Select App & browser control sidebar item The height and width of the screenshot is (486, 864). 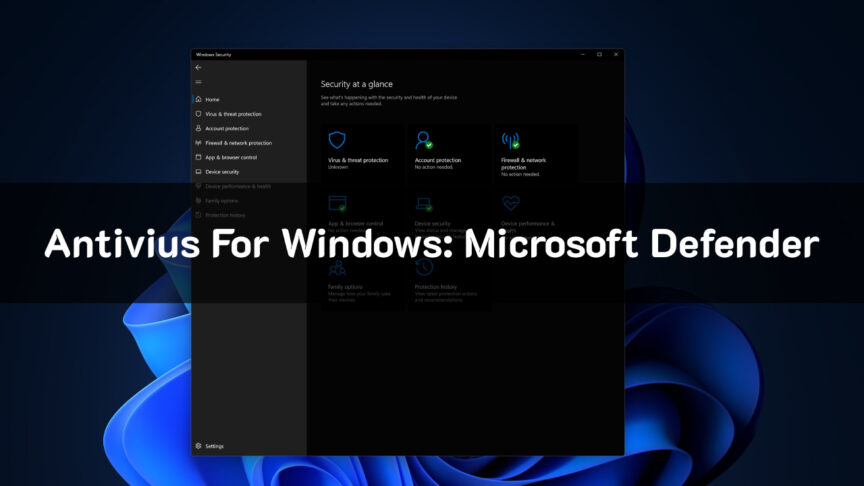pos(231,157)
